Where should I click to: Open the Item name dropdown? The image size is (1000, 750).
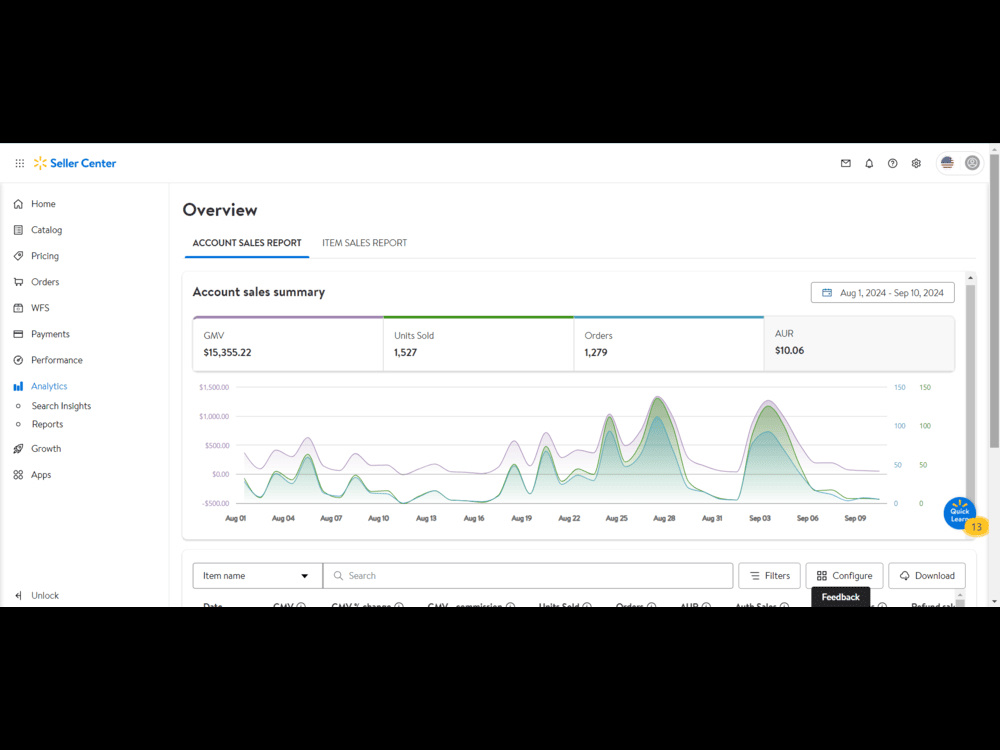(258, 576)
